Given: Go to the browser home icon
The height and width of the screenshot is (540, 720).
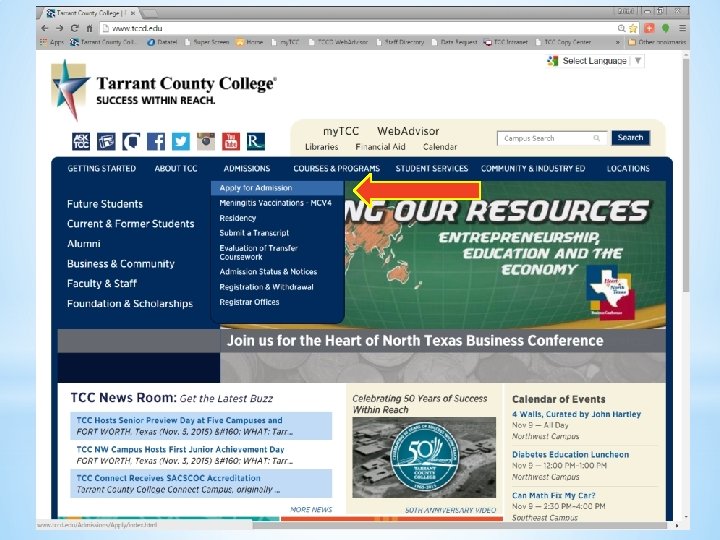Looking at the screenshot, I should click(x=89, y=28).
